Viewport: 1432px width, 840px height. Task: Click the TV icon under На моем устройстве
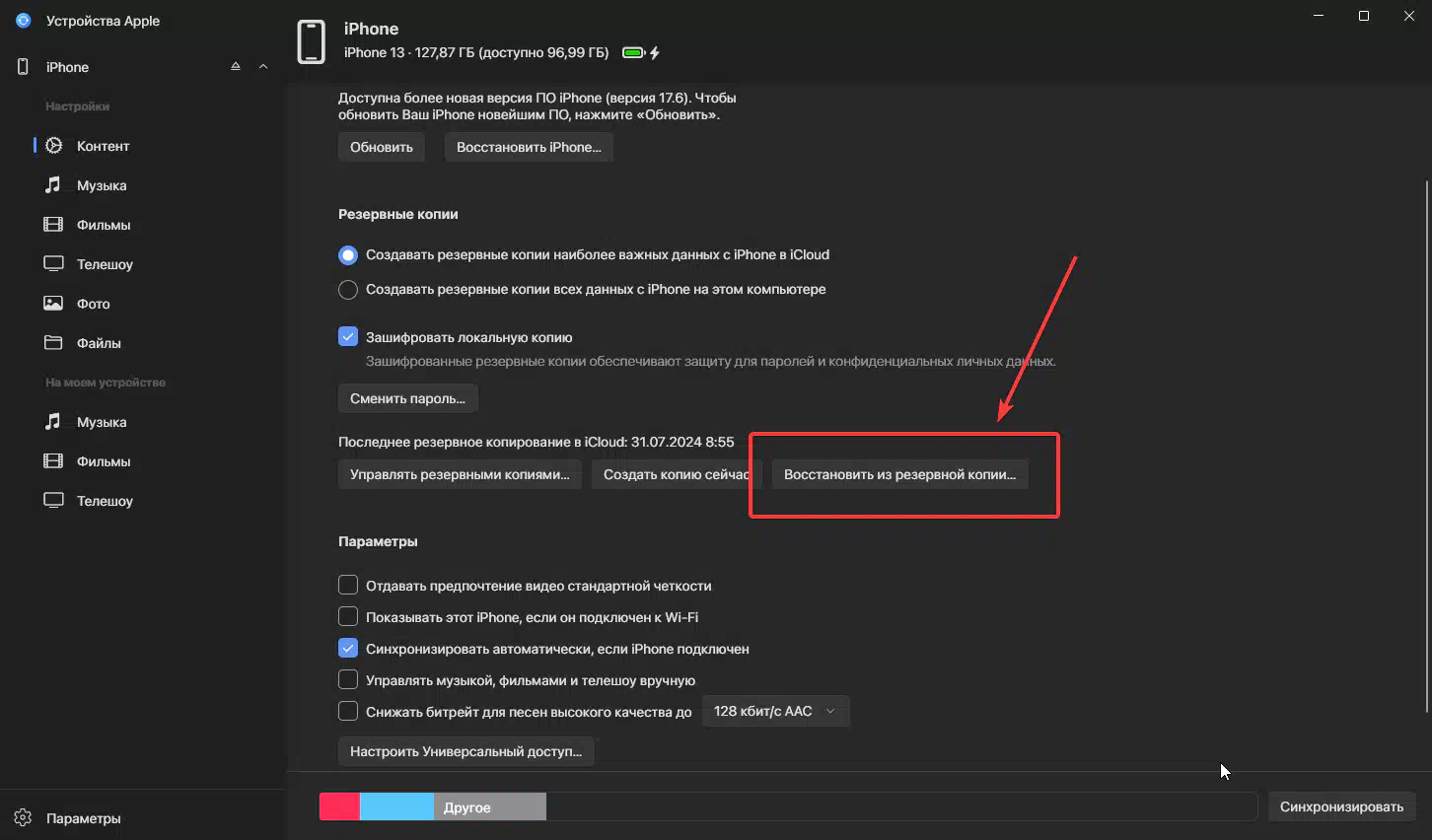53,500
